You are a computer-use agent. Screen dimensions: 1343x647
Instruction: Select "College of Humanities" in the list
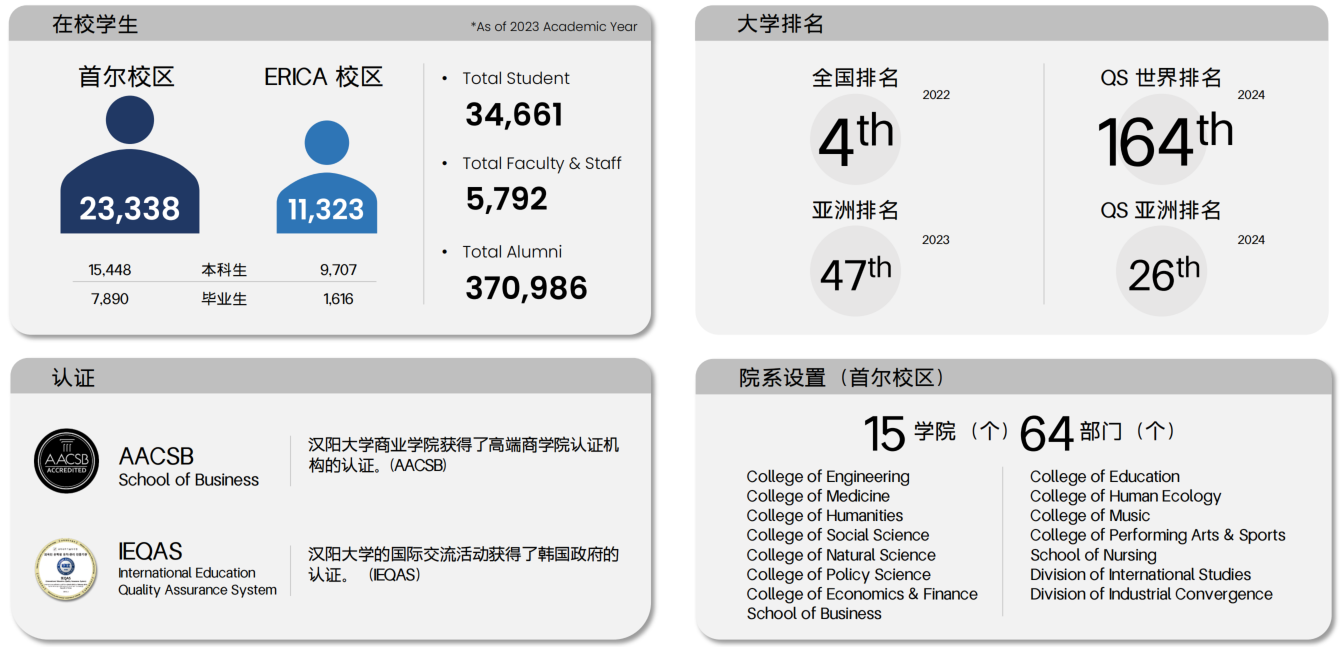pos(825,516)
